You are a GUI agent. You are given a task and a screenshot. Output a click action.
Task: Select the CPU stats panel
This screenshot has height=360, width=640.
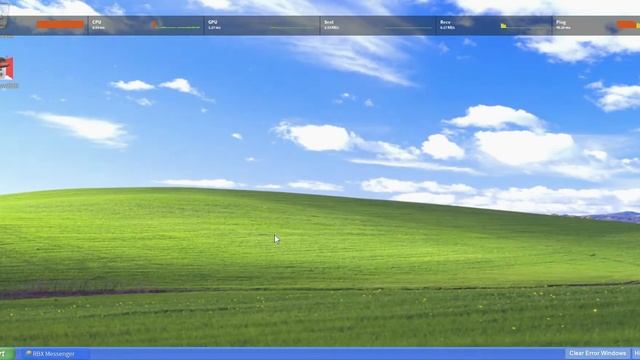coord(146,25)
